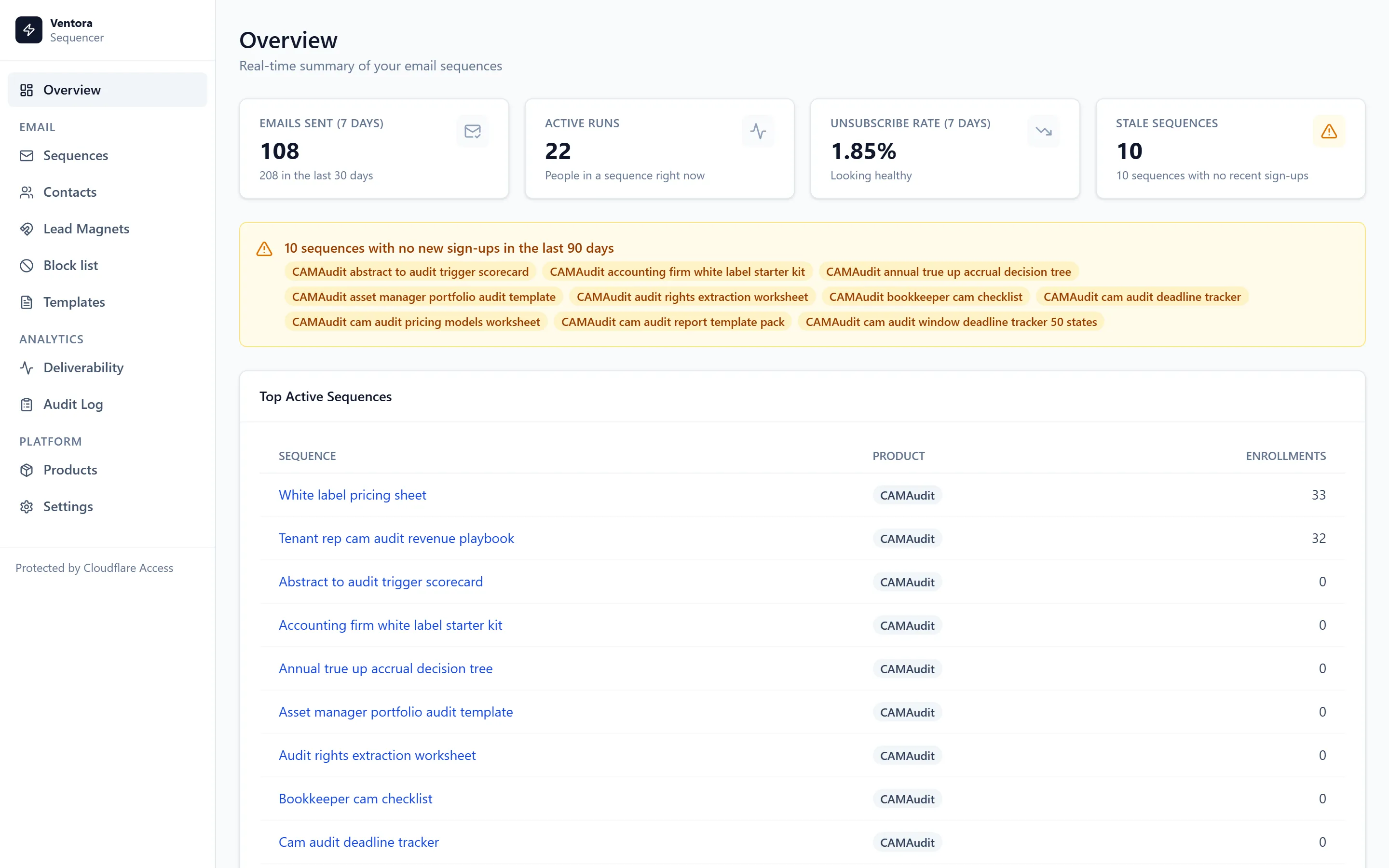Click the Templates document icon

coord(27,302)
